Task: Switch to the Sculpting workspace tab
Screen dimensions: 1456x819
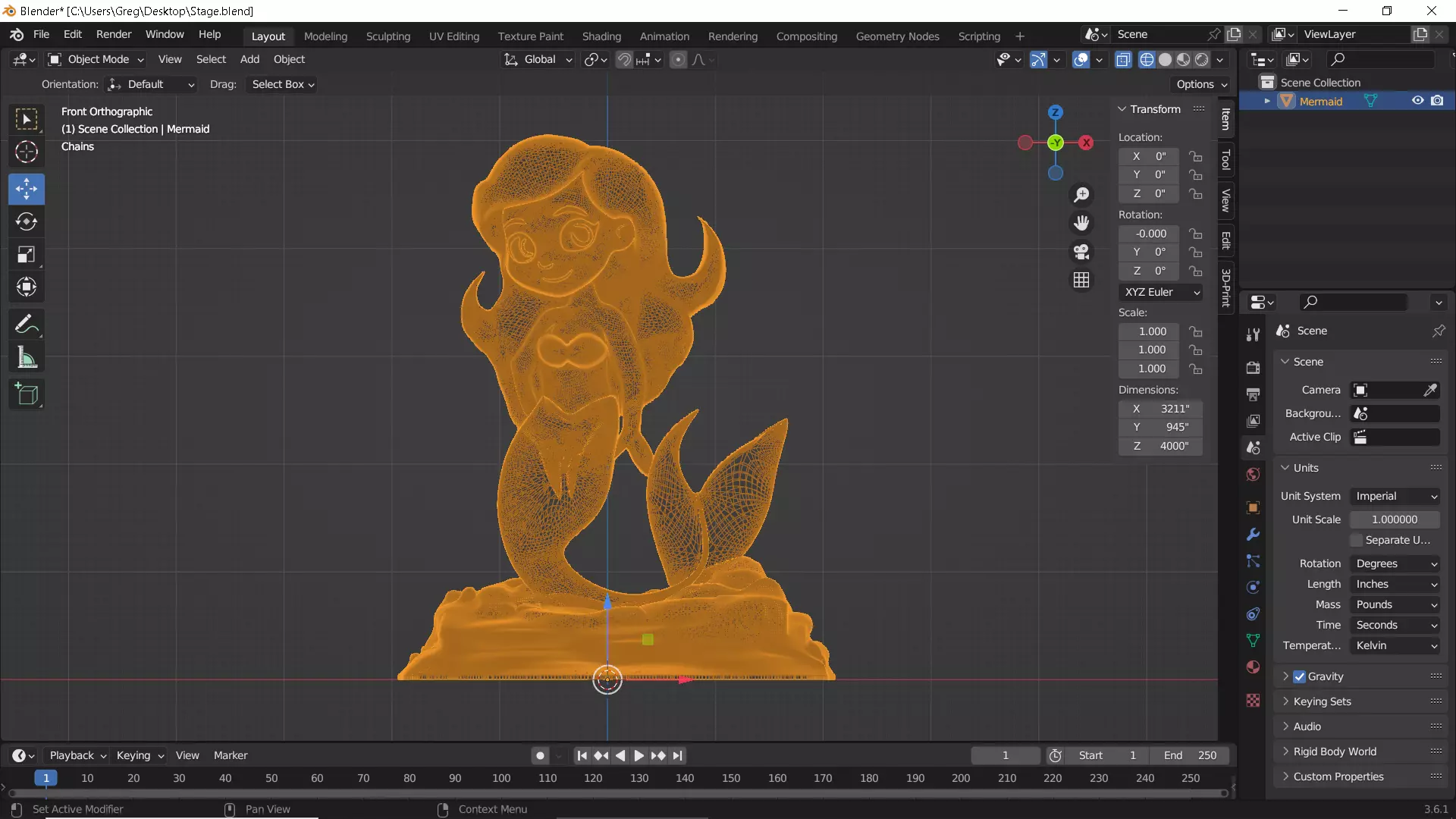Action: tap(388, 36)
